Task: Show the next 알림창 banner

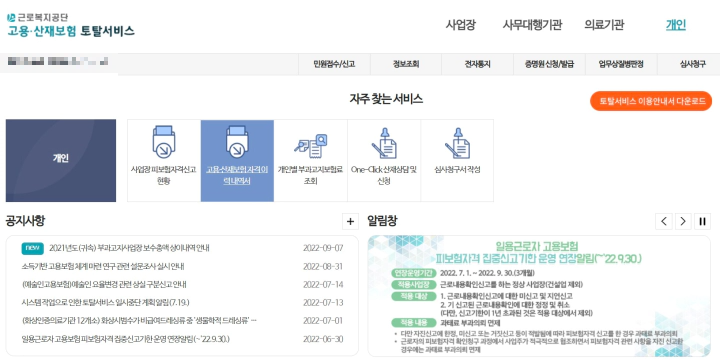Action: pos(683,221)
